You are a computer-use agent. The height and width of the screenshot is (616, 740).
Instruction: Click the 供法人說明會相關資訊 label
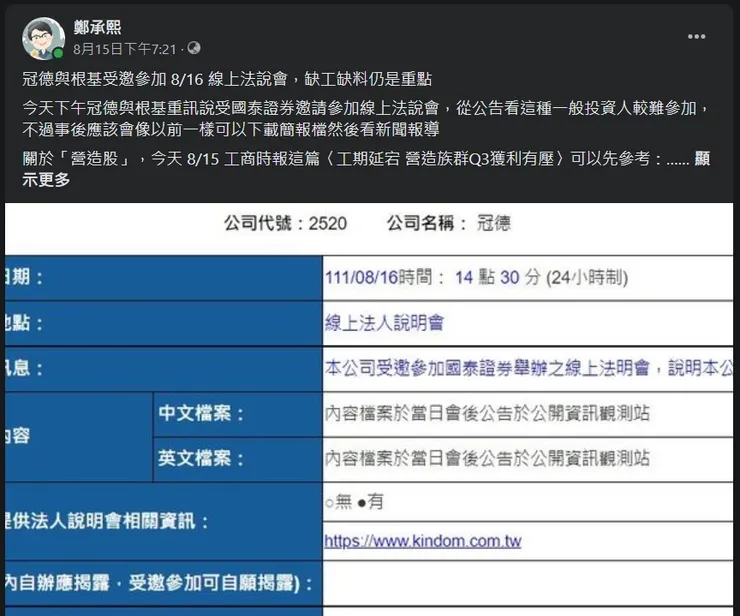click(106, 522)
